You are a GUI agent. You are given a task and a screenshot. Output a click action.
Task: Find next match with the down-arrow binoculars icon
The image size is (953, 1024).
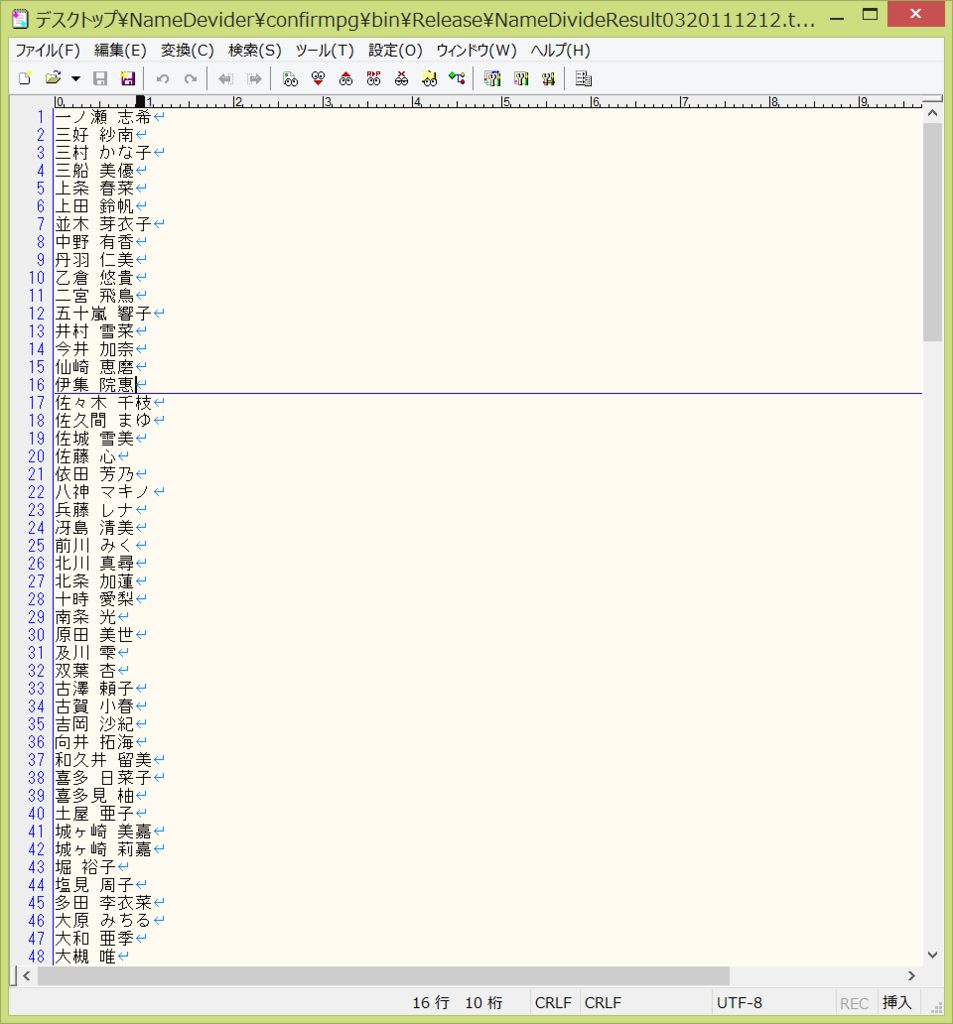[x=318, y=79]
